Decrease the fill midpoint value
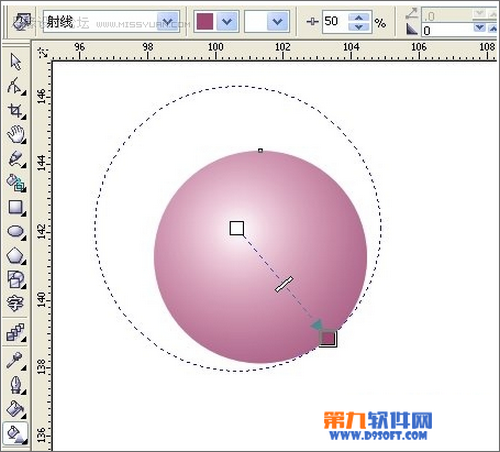 pyautogui.click(x=359, y=27)
